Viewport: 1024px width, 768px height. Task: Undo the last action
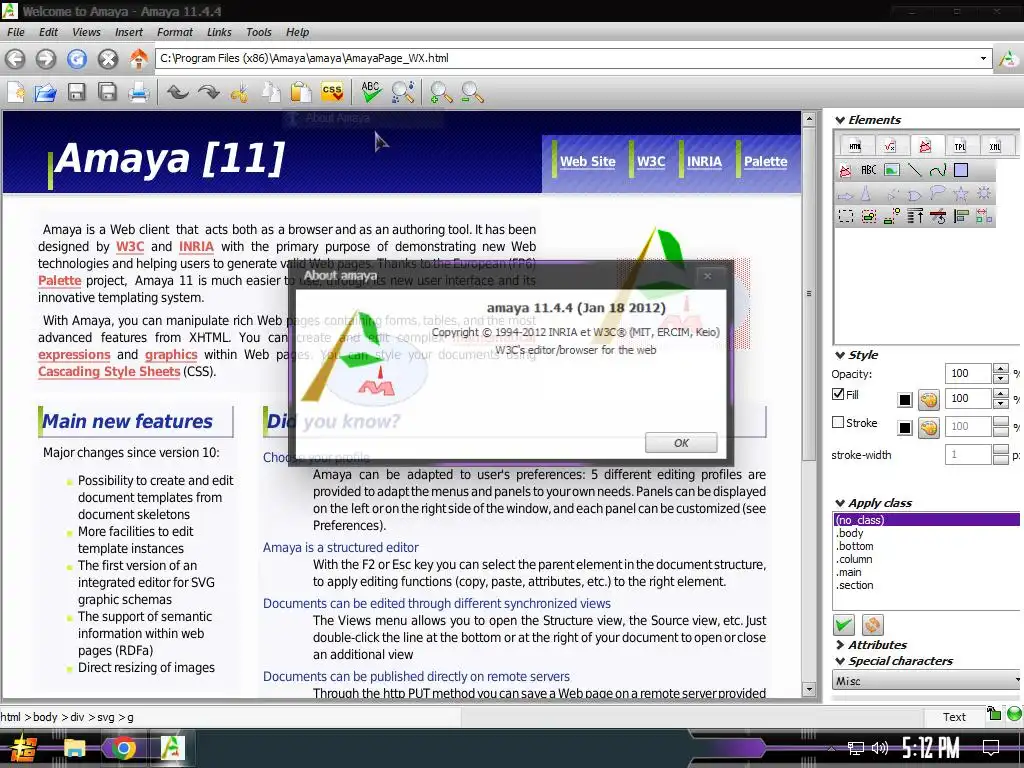click(x=177, y=92)
